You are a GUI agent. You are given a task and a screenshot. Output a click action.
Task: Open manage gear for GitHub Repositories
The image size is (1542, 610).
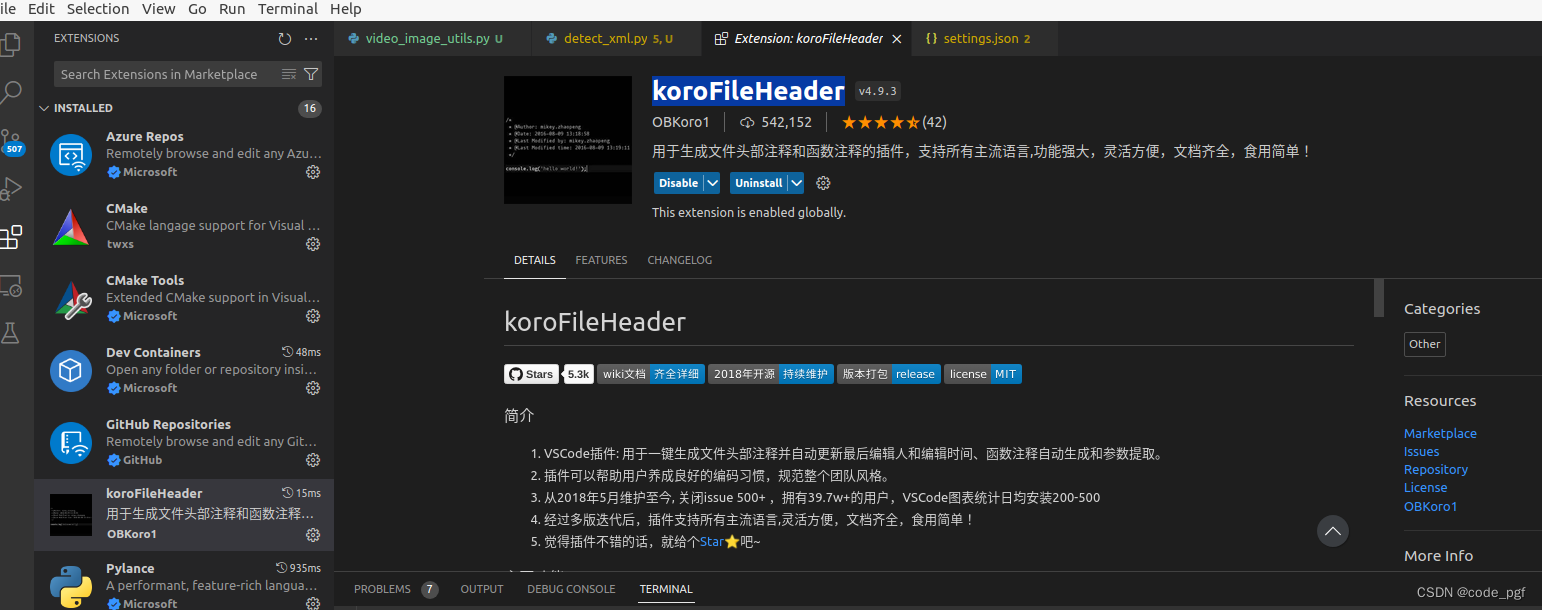pos(313,460)
